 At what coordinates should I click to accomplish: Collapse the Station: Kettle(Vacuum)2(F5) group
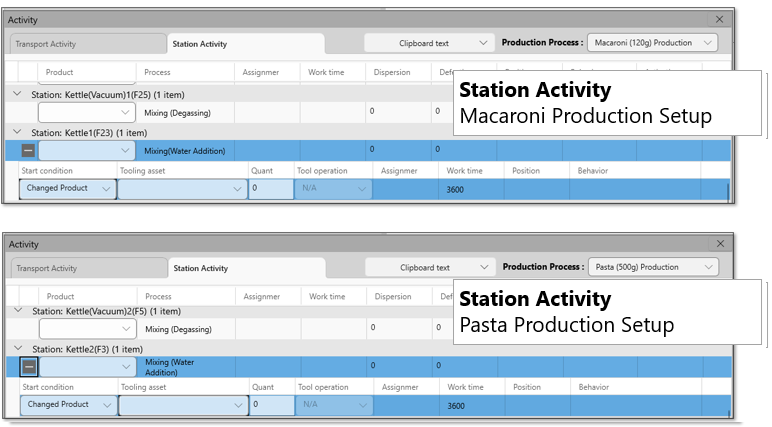coord(17,311)
